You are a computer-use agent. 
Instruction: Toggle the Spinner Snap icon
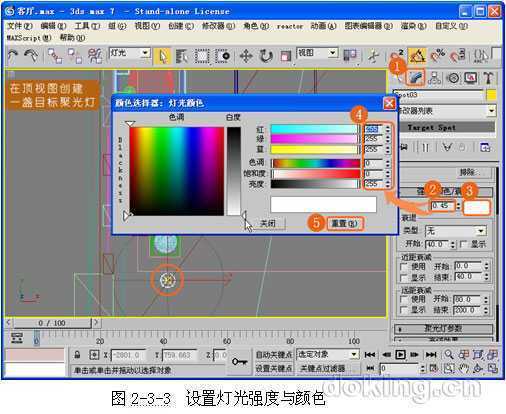point(458,55)
